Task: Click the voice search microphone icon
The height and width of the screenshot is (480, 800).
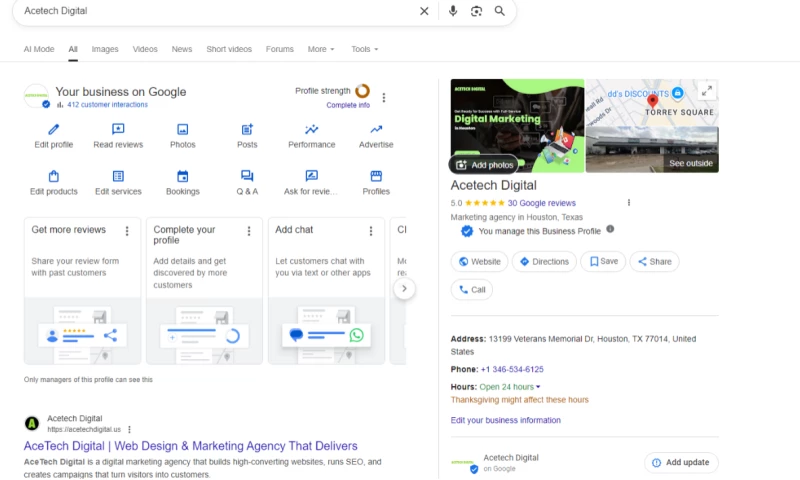Action: 452,11
